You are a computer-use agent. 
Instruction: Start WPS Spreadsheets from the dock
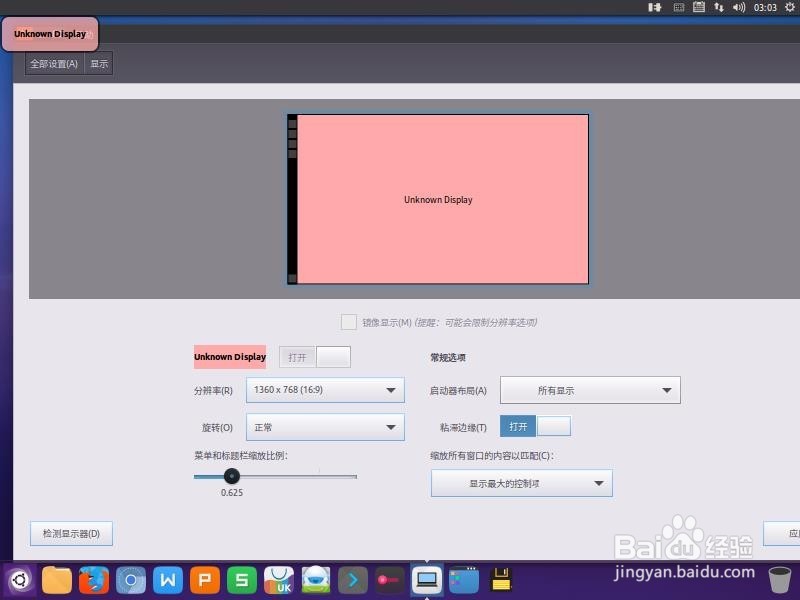point(240,580)
